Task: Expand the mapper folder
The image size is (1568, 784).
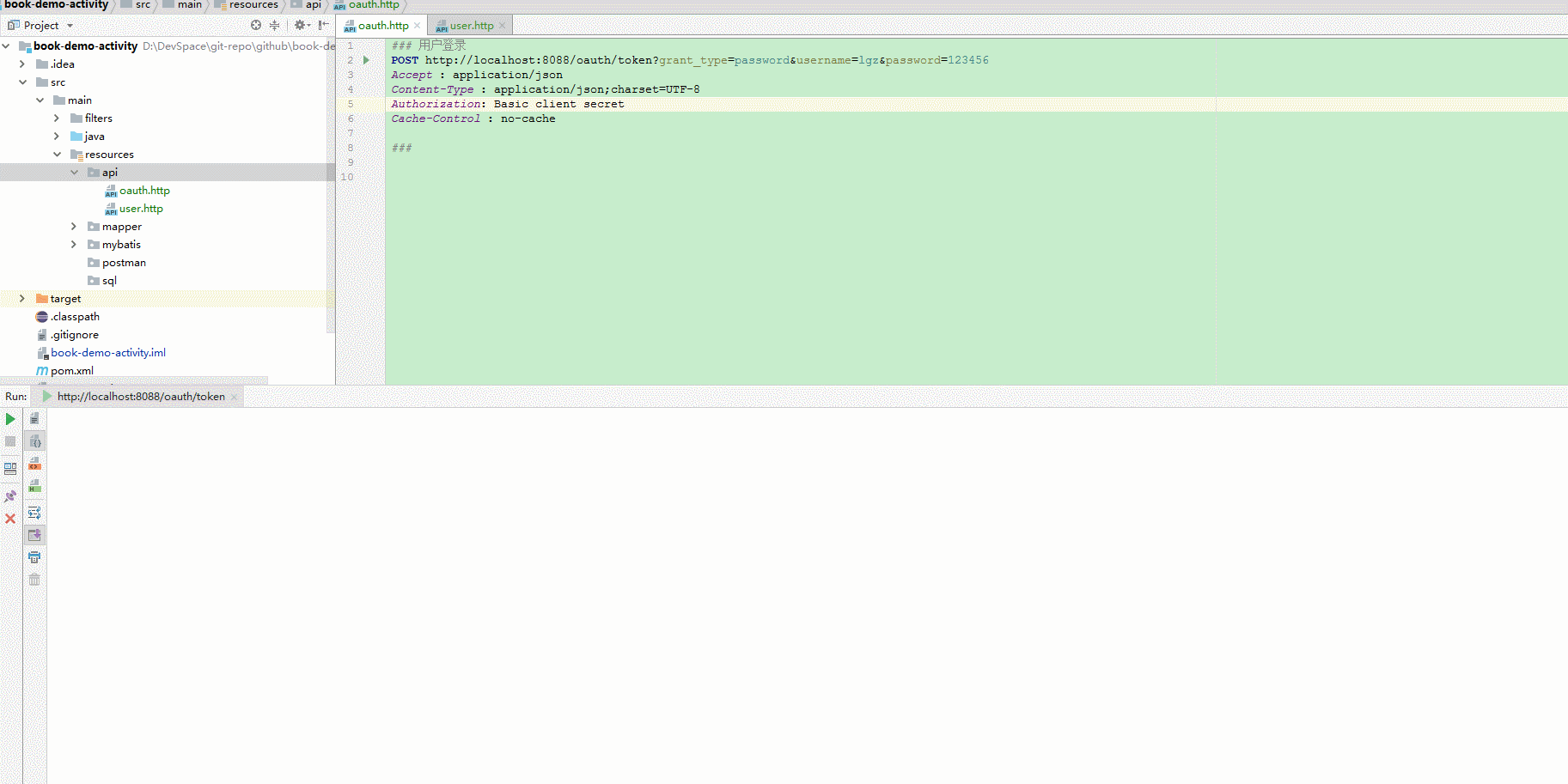Action: pyautogui.click(x=74, y=227)
